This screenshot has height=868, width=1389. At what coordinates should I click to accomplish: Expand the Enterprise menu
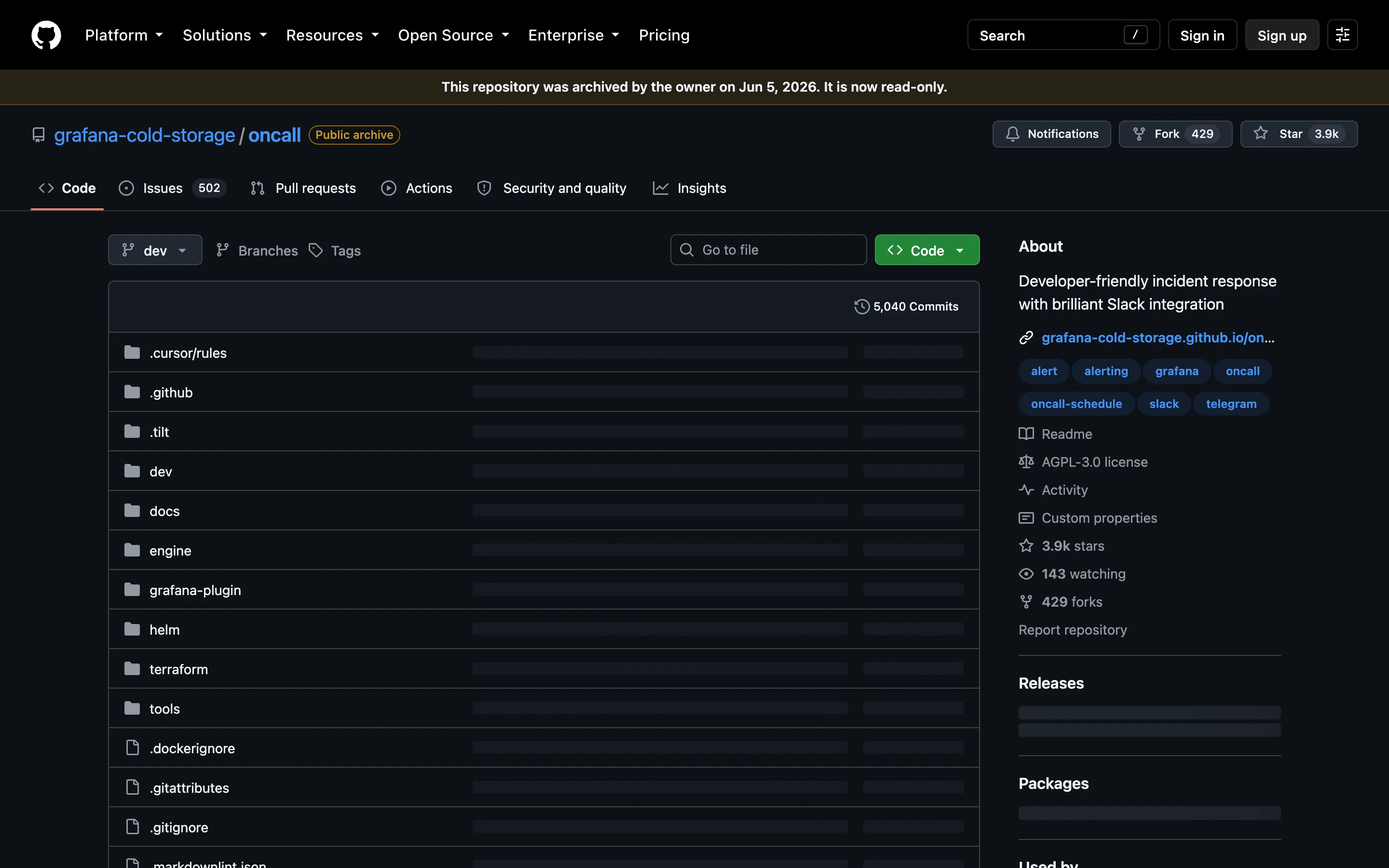(x=574, y=35)
